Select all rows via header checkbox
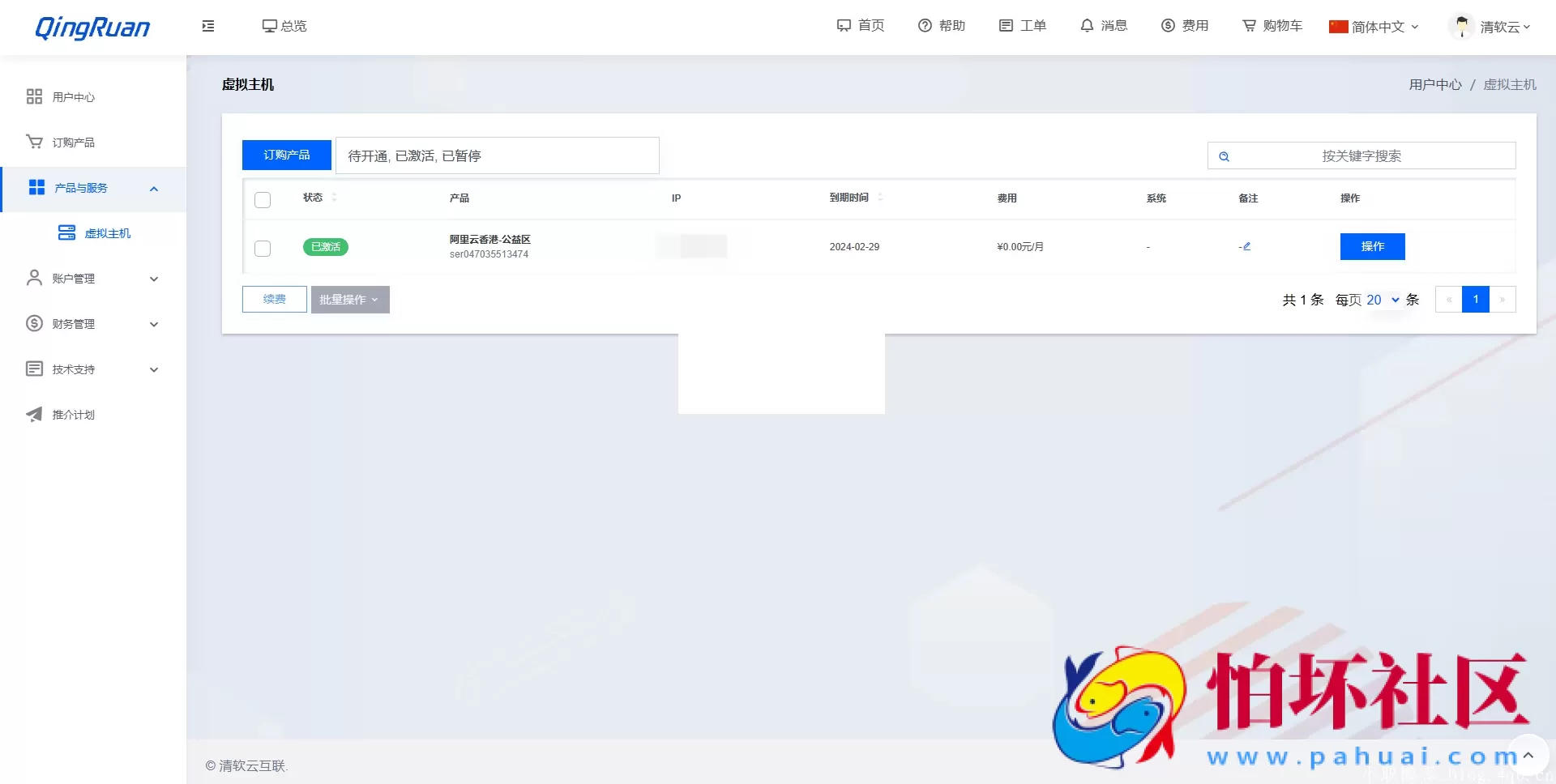The width and height of the screenshot is (1556, 784). coord(263,199)
